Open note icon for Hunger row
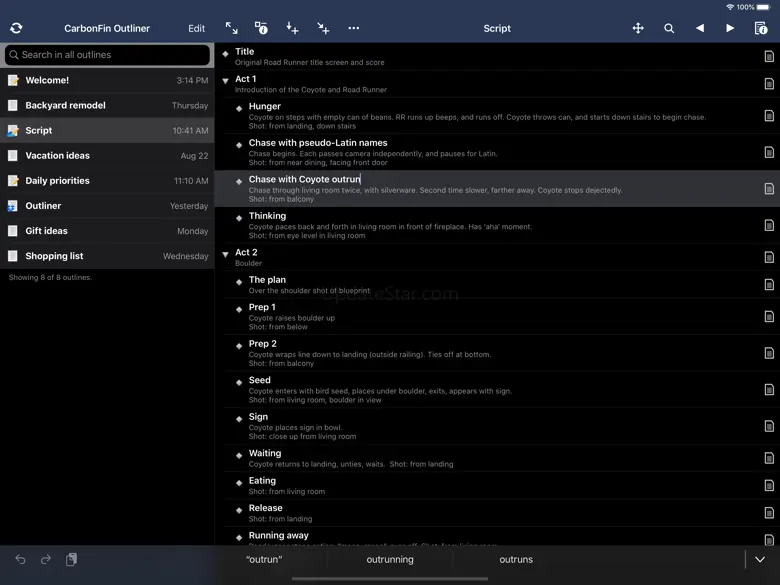780x585 pixels. coord(768,116)
